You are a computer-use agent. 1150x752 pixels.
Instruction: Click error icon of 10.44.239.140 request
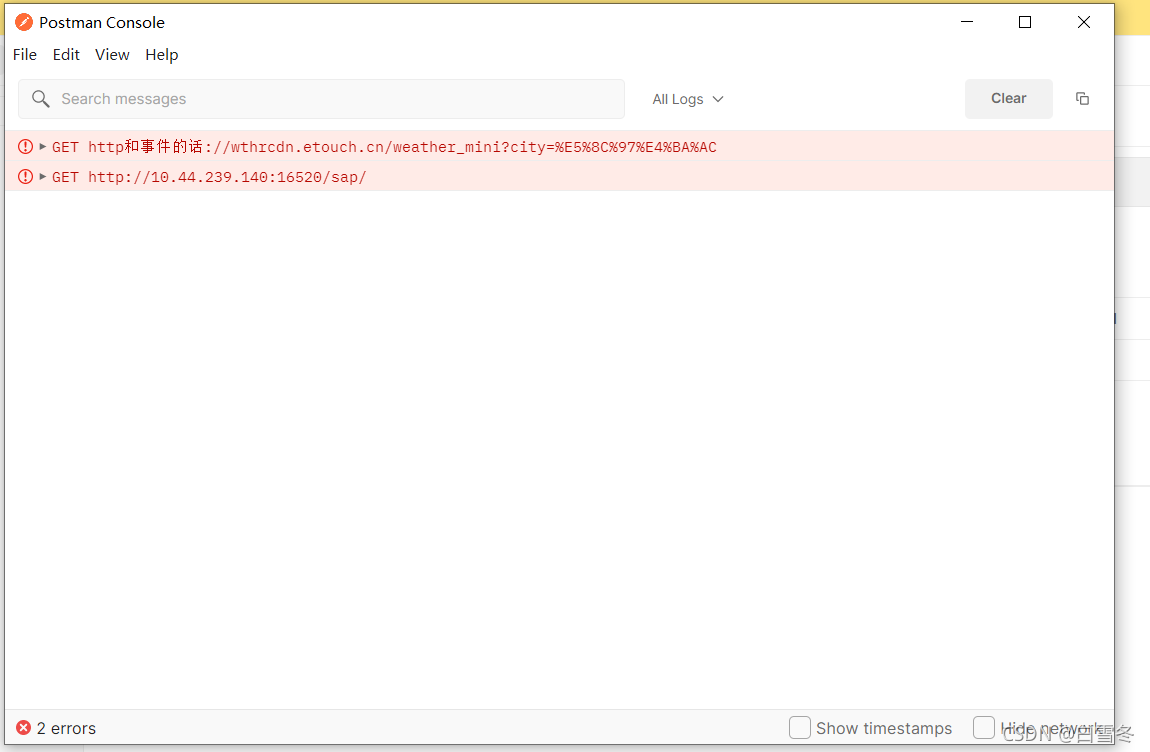pos(26,177)
